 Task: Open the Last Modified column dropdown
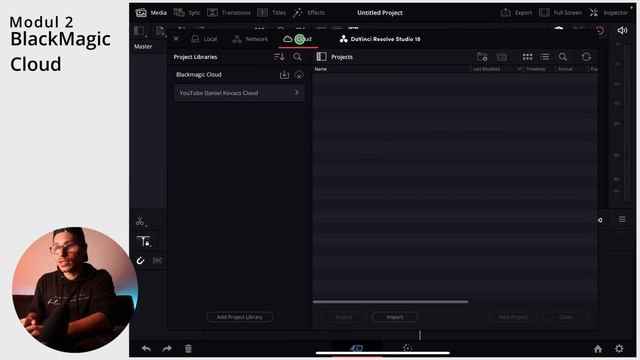(520, 69)
